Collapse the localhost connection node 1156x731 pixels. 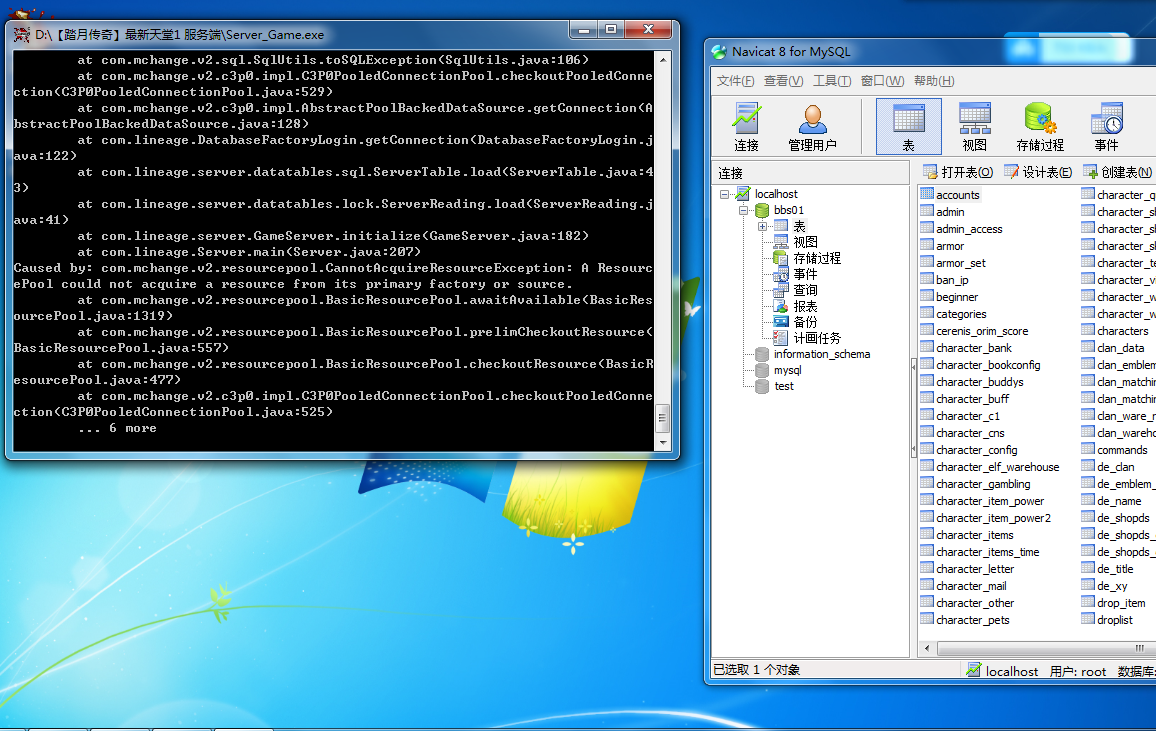724,195
